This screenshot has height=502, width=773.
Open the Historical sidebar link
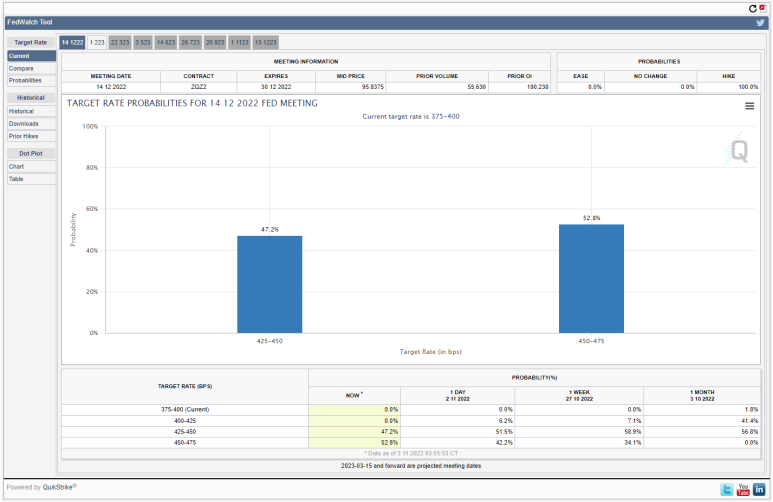coord(32,111)
